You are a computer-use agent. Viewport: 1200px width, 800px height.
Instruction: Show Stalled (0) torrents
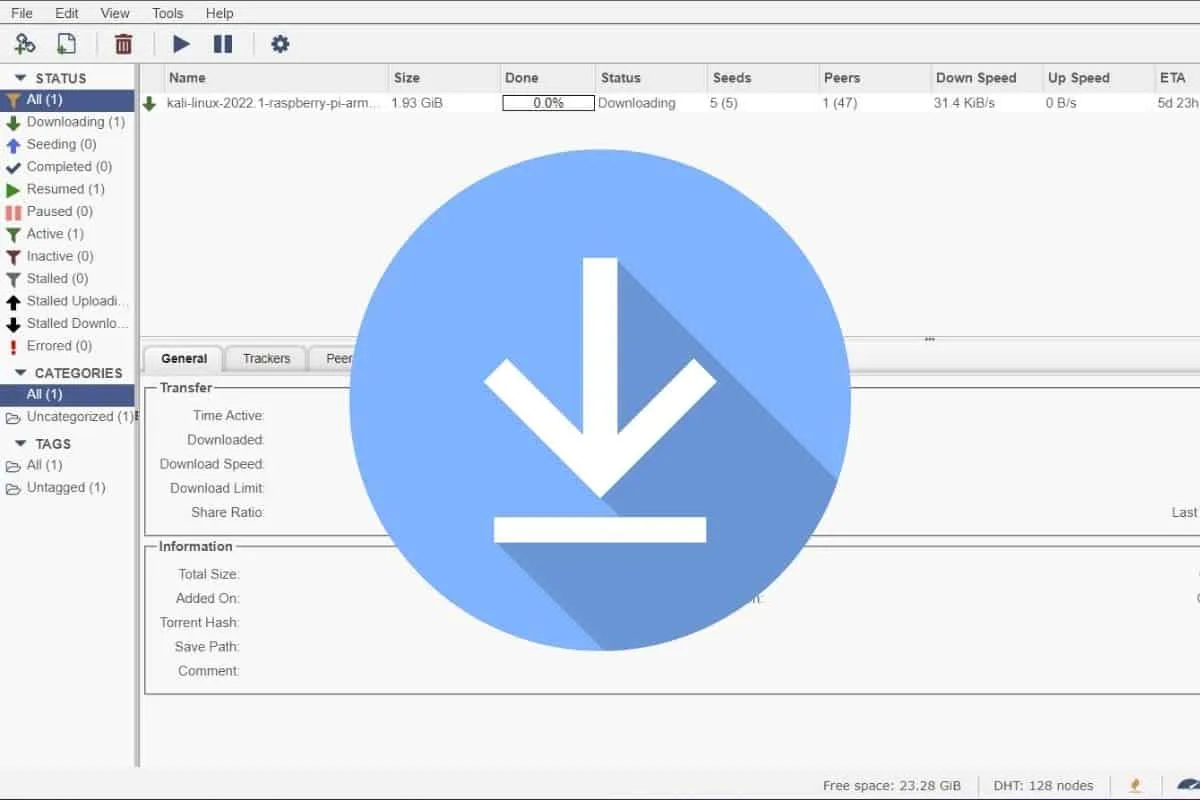(67, 279)
